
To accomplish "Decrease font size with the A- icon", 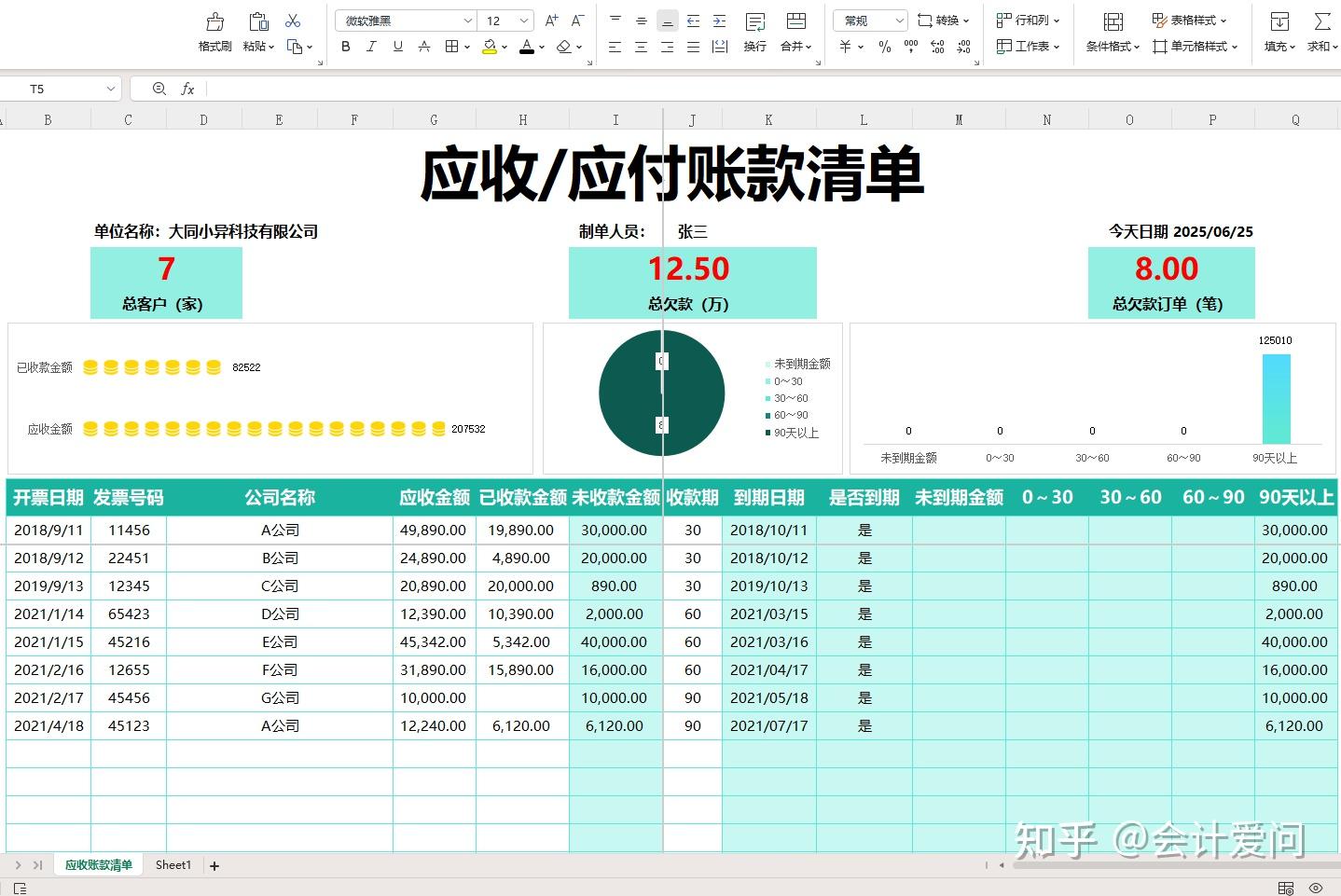I will pyautogui.click(x=577, y=21).
